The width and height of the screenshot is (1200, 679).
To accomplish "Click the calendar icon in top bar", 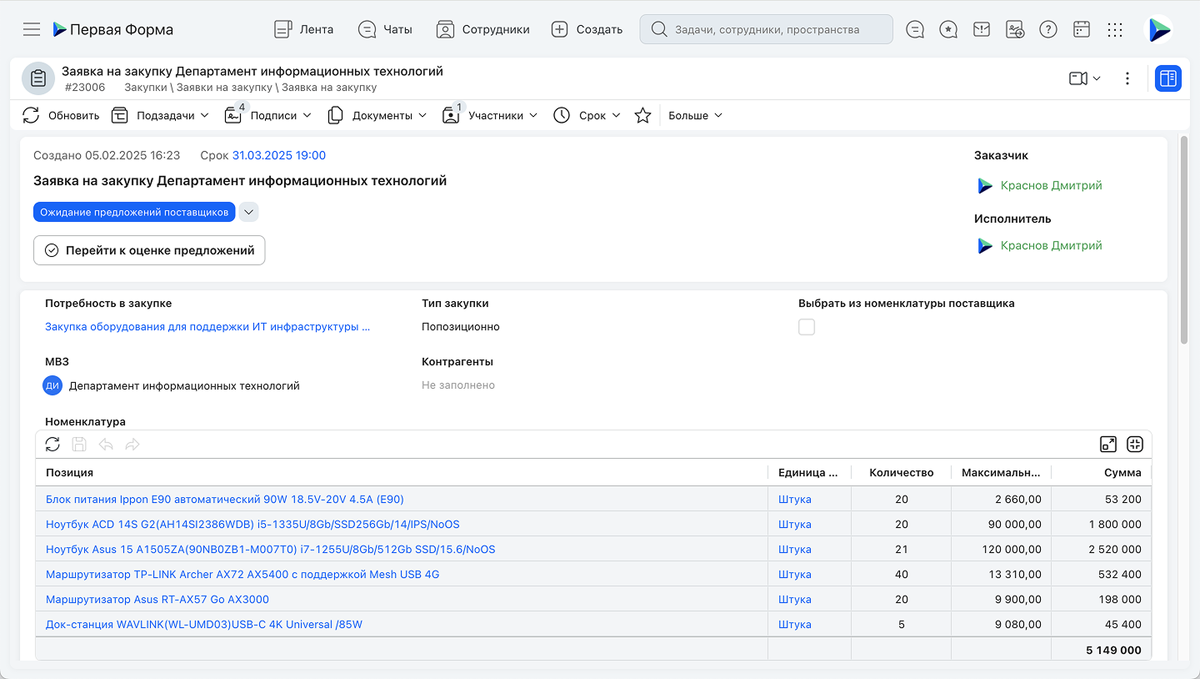I will coord(1081,30).
